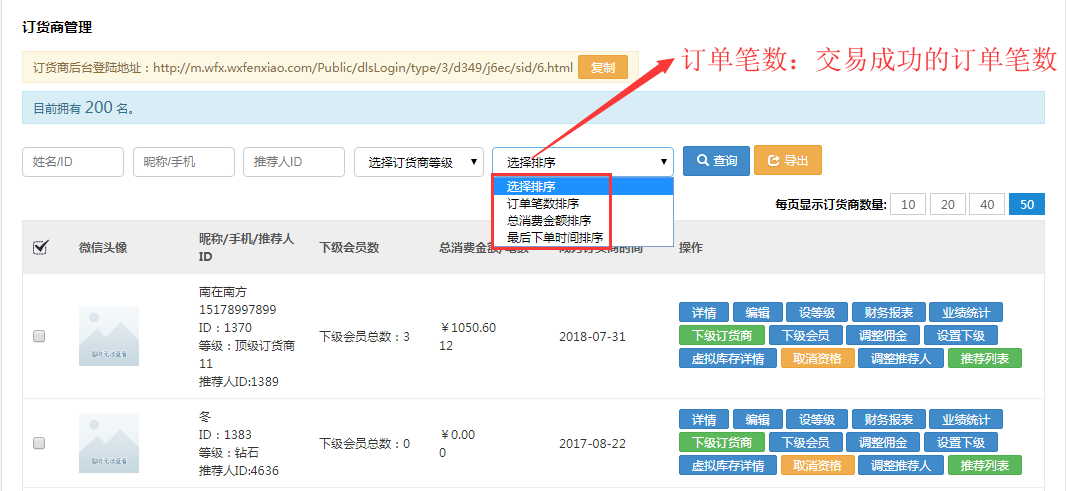
Task: Toggle the select-all checkbox in table header
Action: 41,248
